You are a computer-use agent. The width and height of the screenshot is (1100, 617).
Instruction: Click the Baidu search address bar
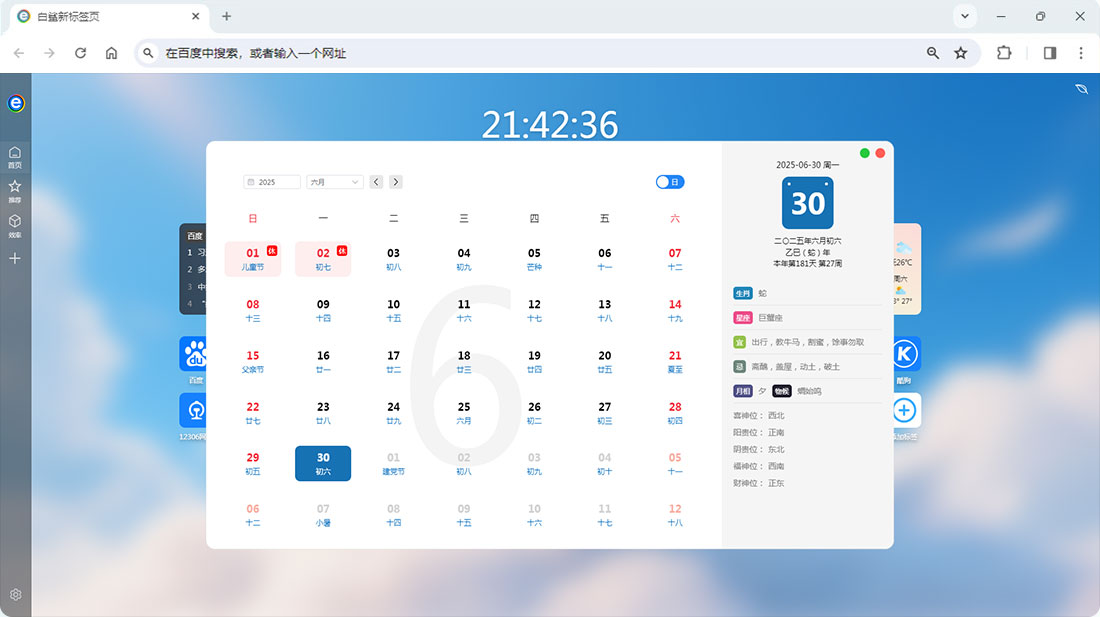click(400, 52)
